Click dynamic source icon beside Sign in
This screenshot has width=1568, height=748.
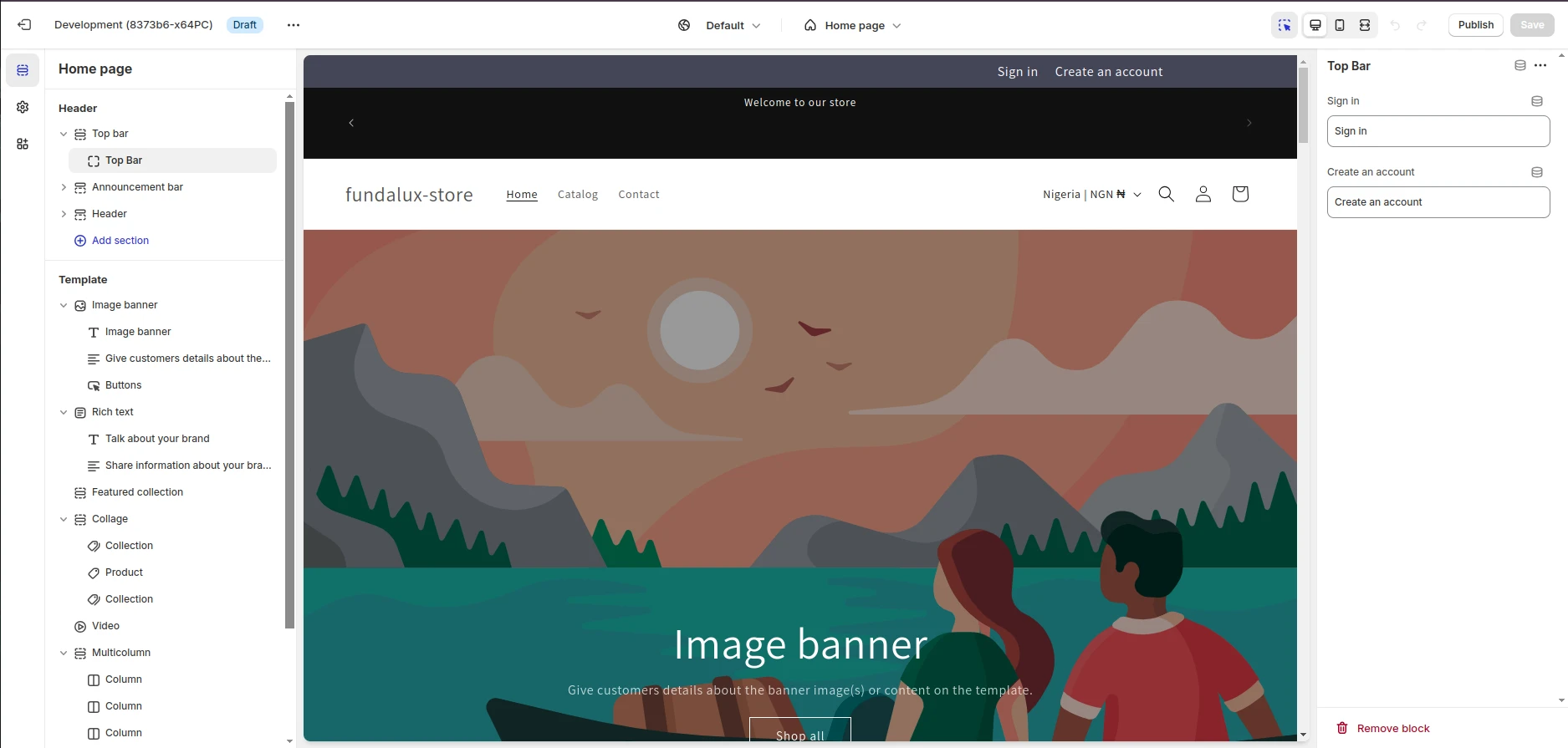(1536, 101)
